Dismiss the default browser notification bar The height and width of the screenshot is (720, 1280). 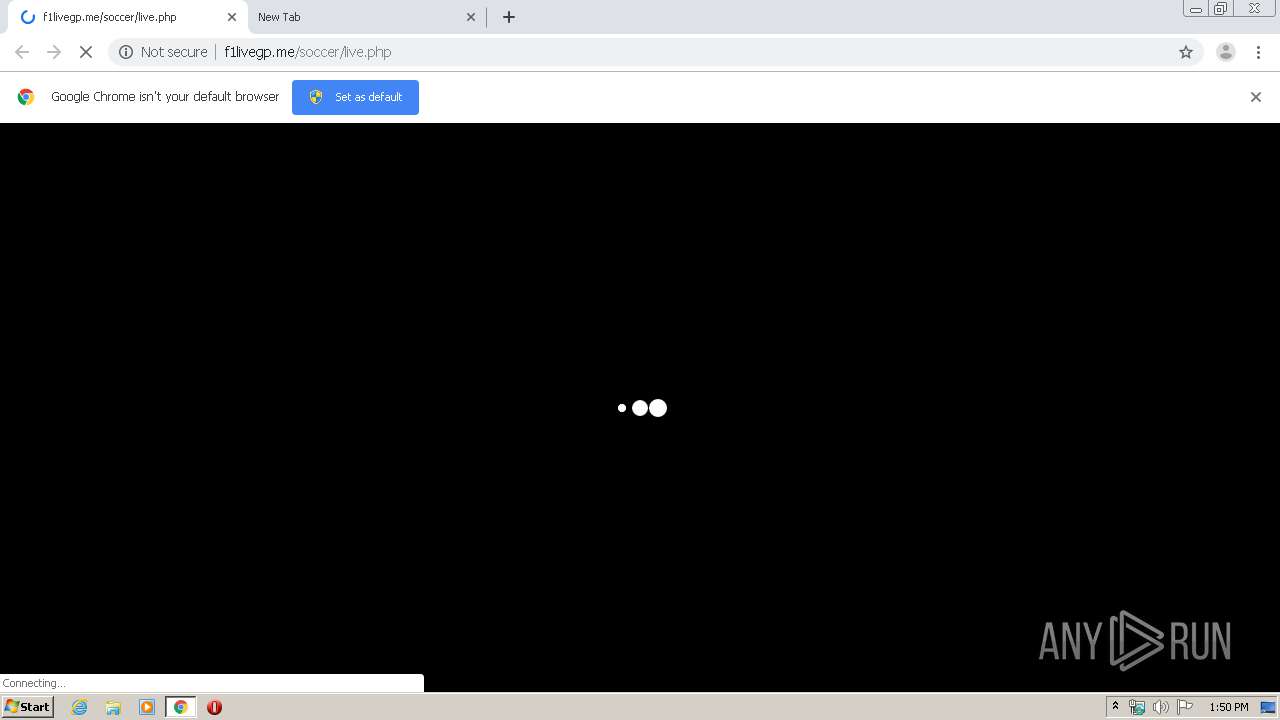coord(1256,97)
